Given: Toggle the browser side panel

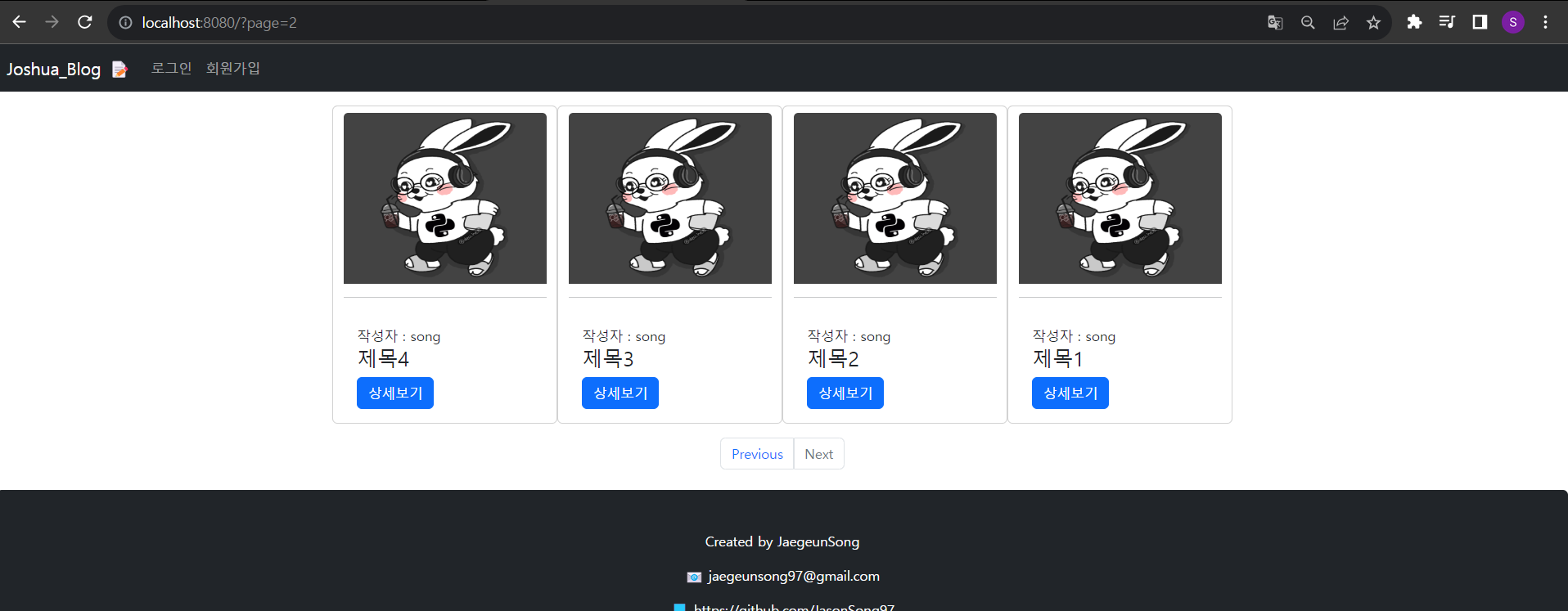Looking at the screenshot, I should [1480, 22].
